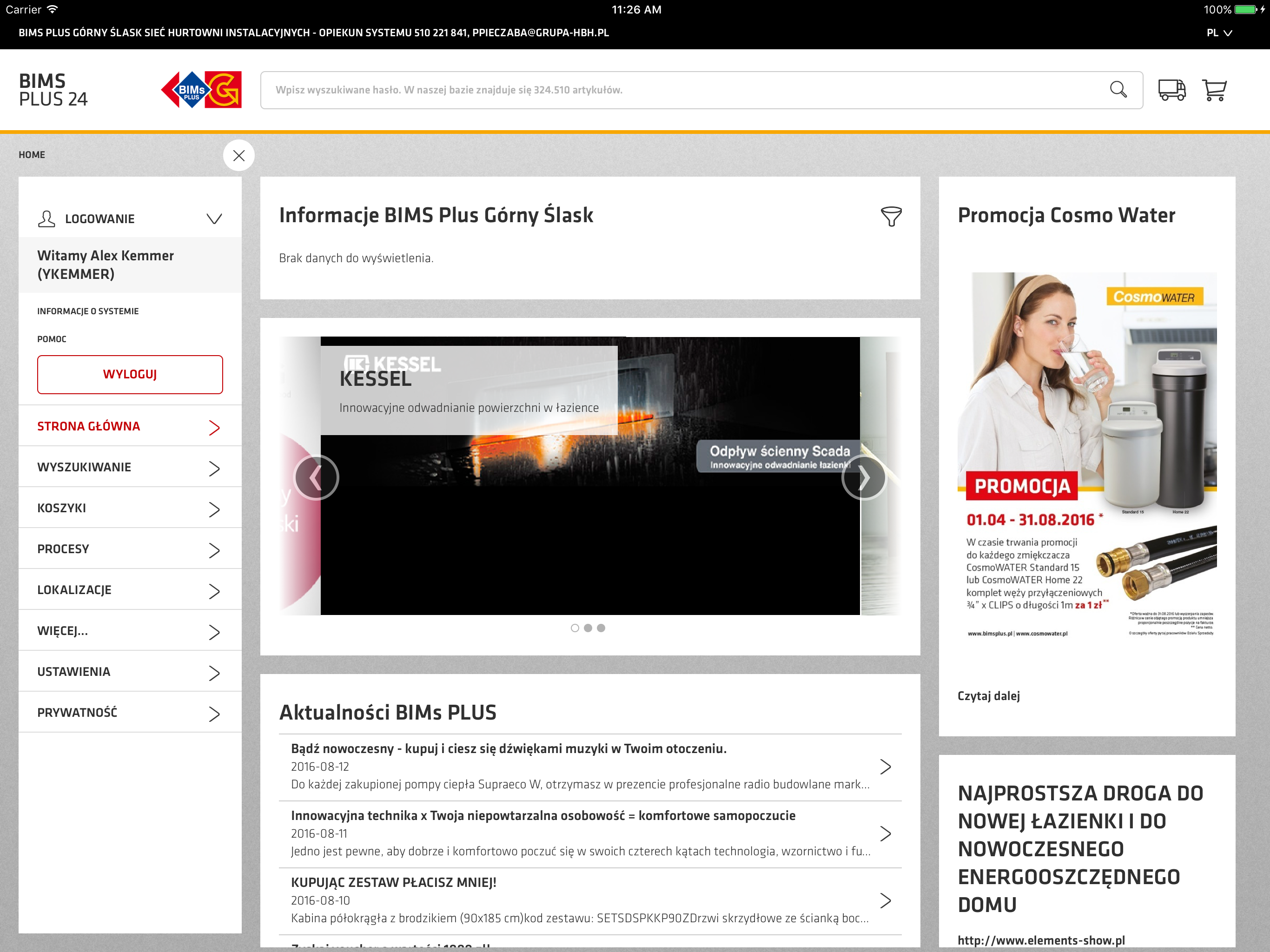Open the PL language dropdown
The width and height of the screenshot is (1270, 952).
point(1219,33)
